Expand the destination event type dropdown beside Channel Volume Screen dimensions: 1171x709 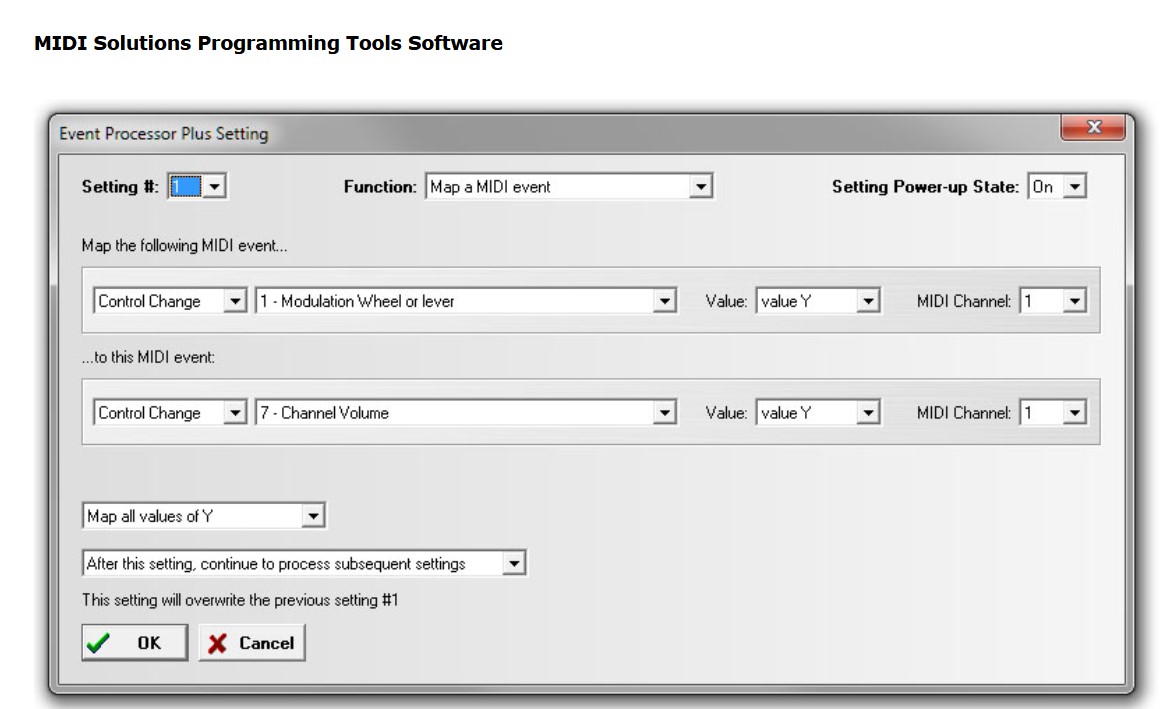(x=170, y=412)
